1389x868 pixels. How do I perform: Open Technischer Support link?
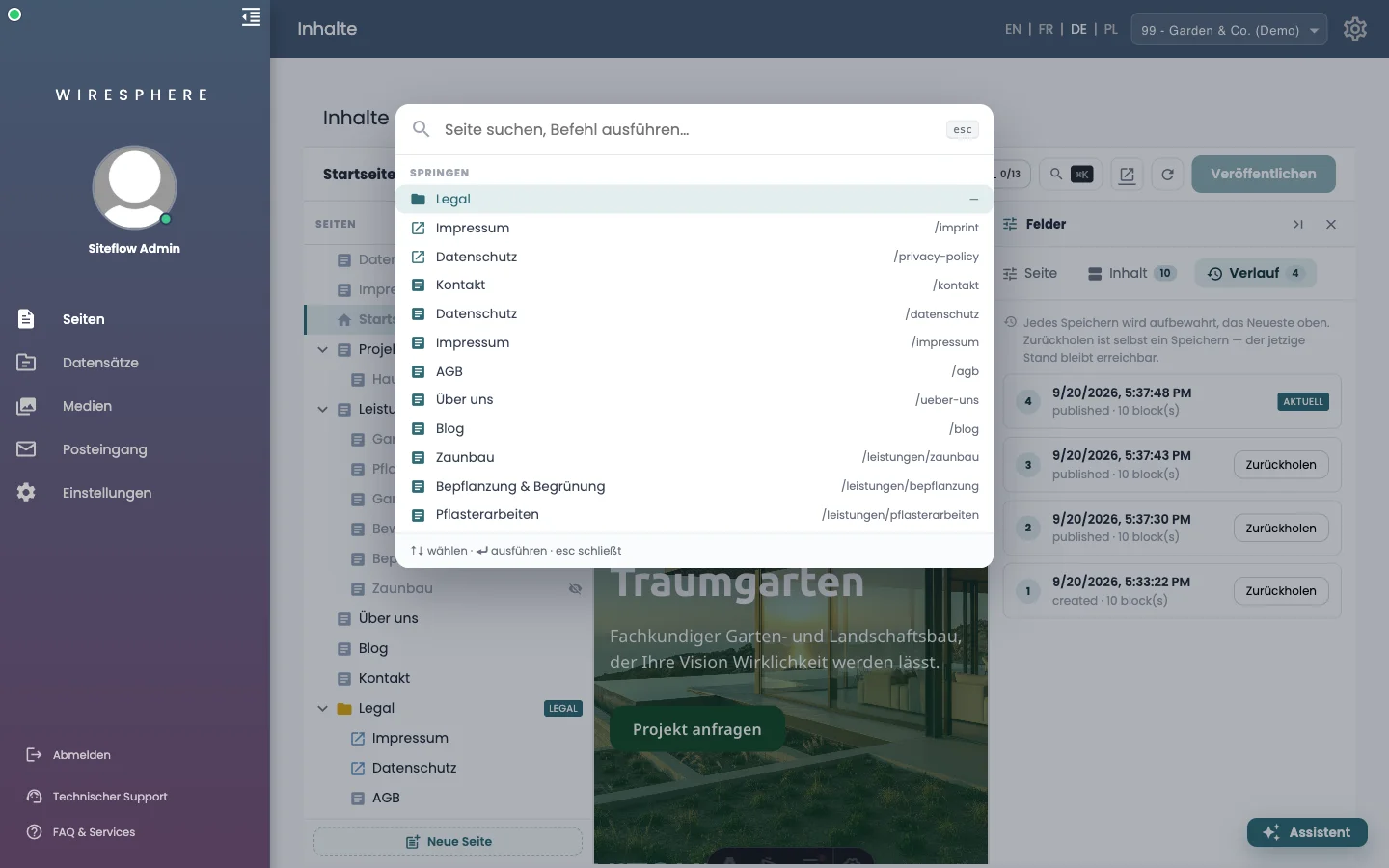coord(96,797)
